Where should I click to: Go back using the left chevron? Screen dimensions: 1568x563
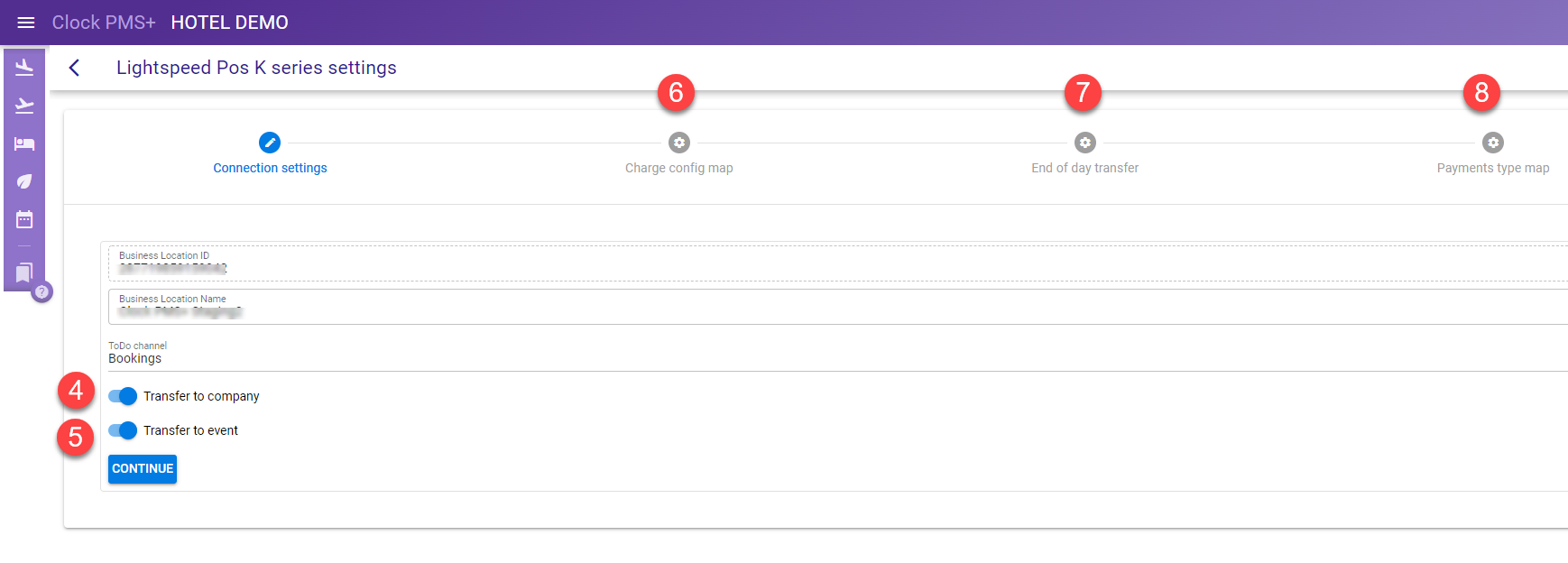(75, 68)
